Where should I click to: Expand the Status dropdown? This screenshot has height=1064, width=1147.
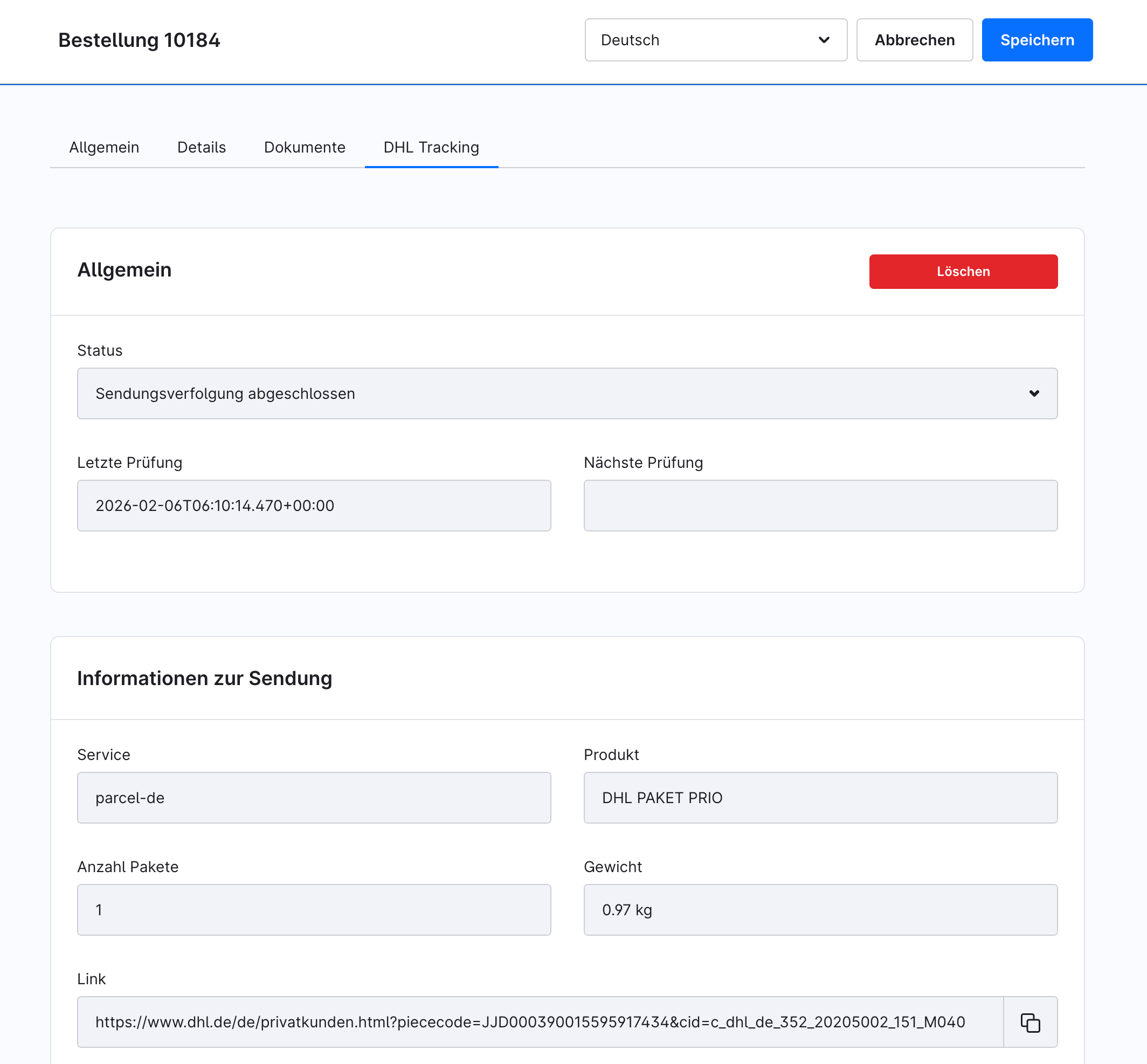coord(567,393)
